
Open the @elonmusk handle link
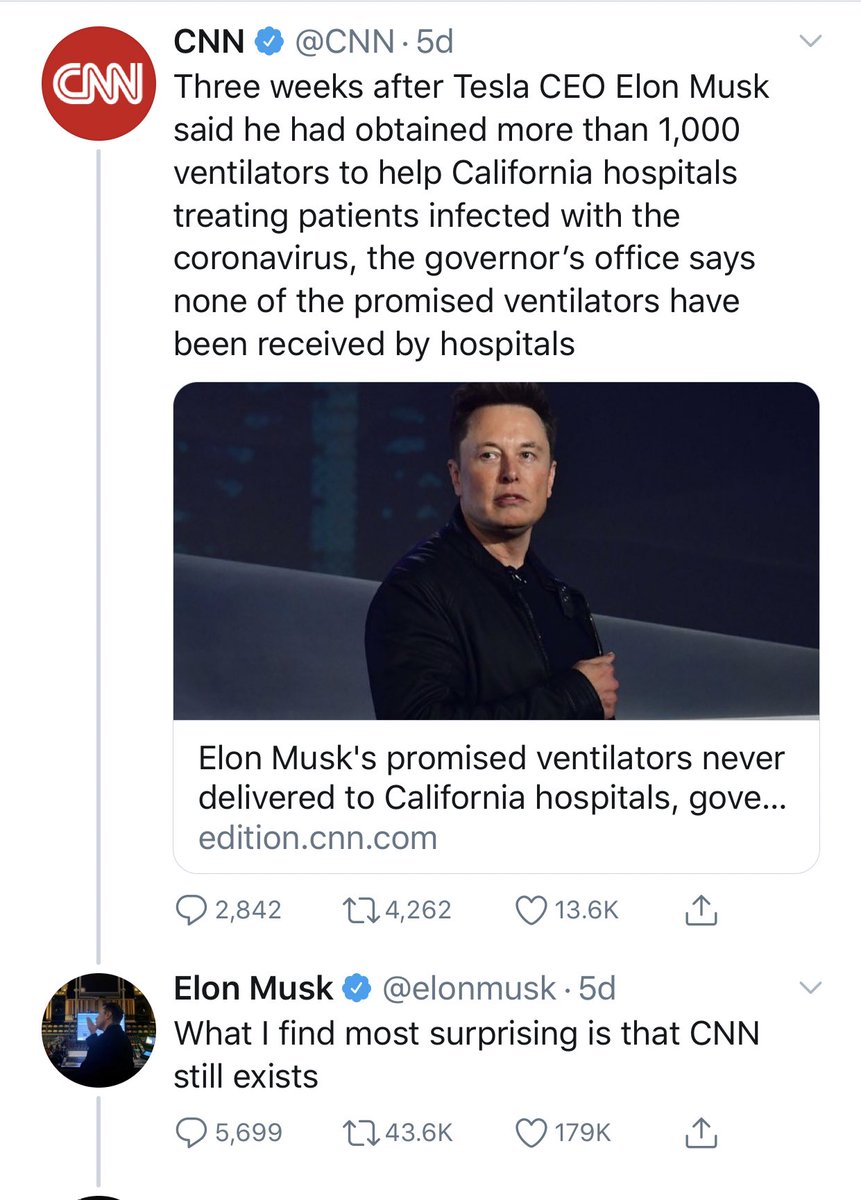click(x=470, y=988)
